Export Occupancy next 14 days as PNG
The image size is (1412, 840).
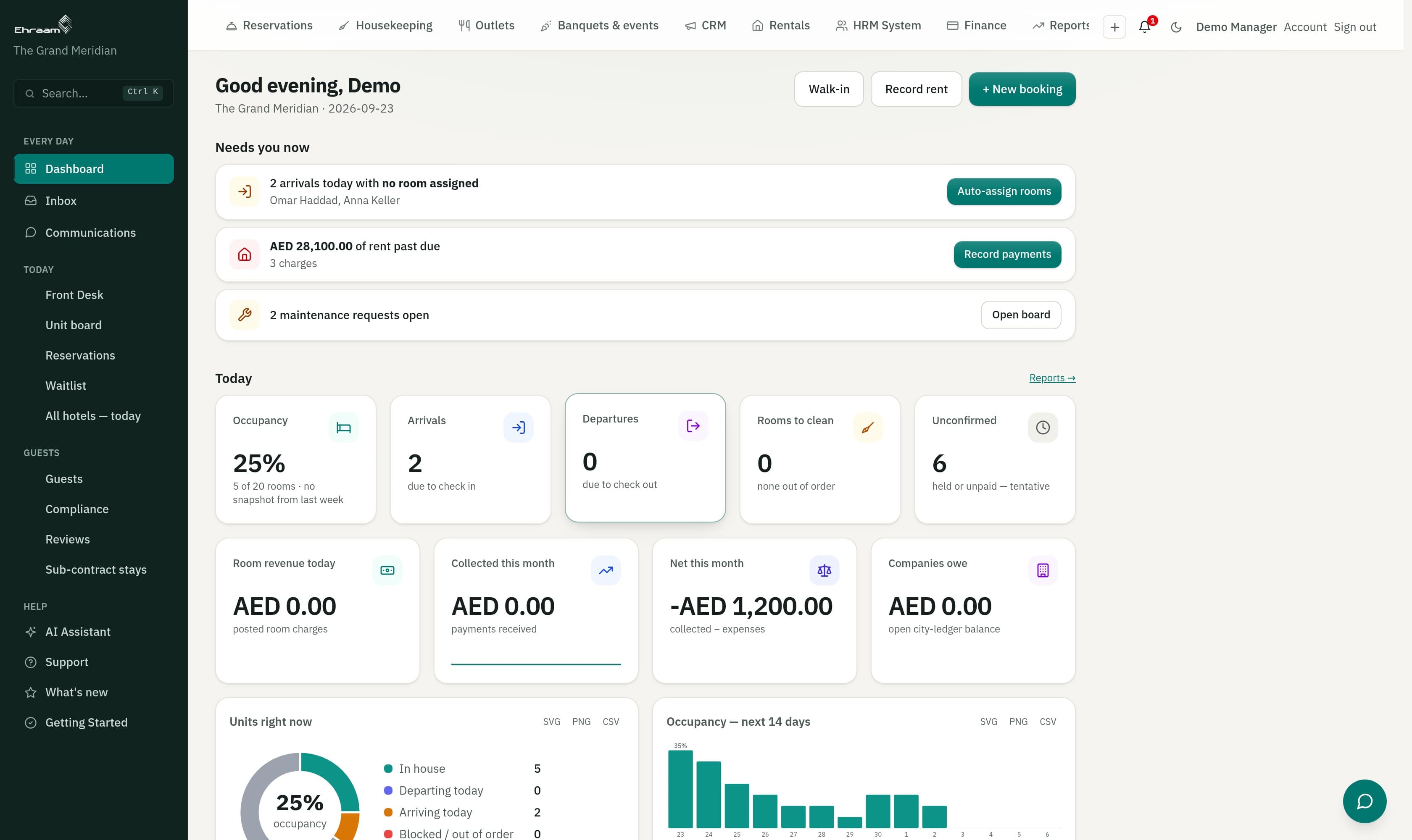tap(1018, 722)
